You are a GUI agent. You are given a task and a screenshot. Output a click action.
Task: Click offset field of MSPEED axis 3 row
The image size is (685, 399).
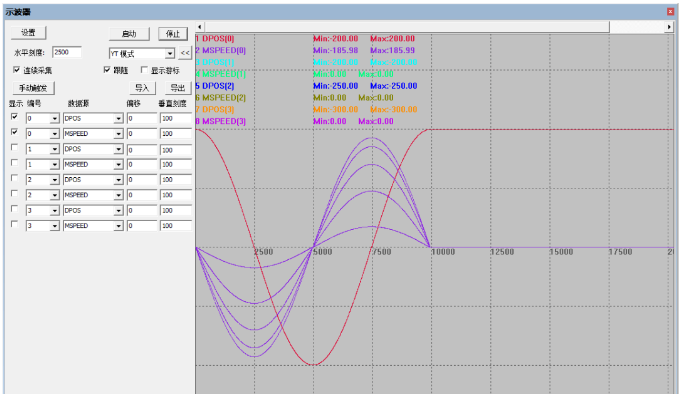[142, 226]
